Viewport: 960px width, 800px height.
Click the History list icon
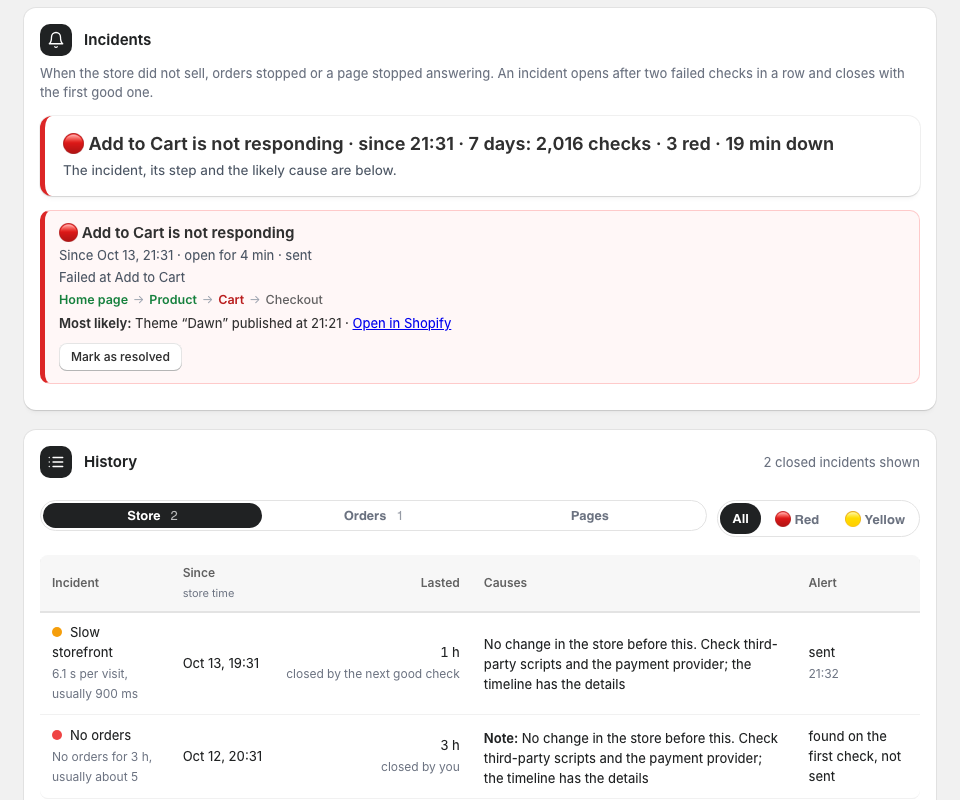pos(56,462)
